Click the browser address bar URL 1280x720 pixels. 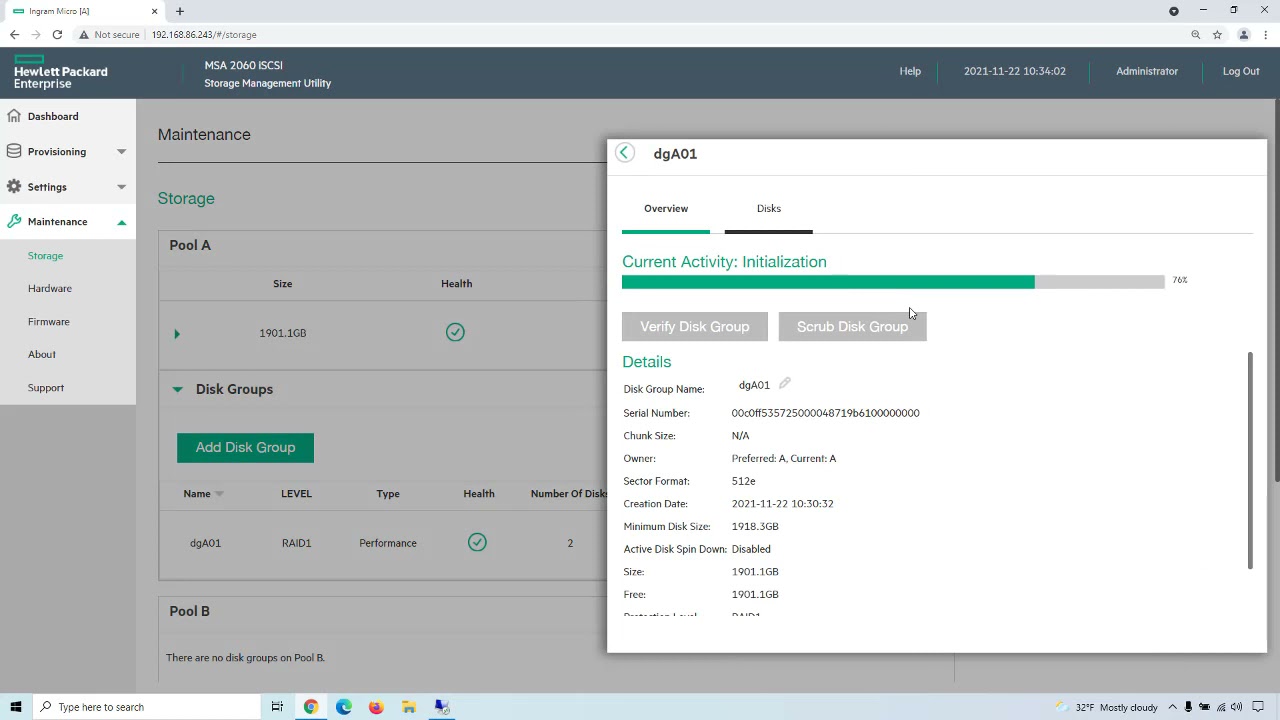point(204,34)
